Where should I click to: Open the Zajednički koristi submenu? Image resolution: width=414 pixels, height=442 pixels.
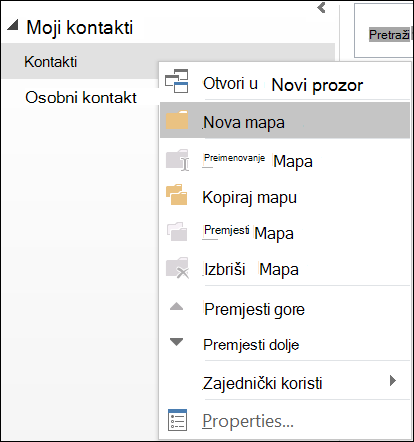coord(285,382)
